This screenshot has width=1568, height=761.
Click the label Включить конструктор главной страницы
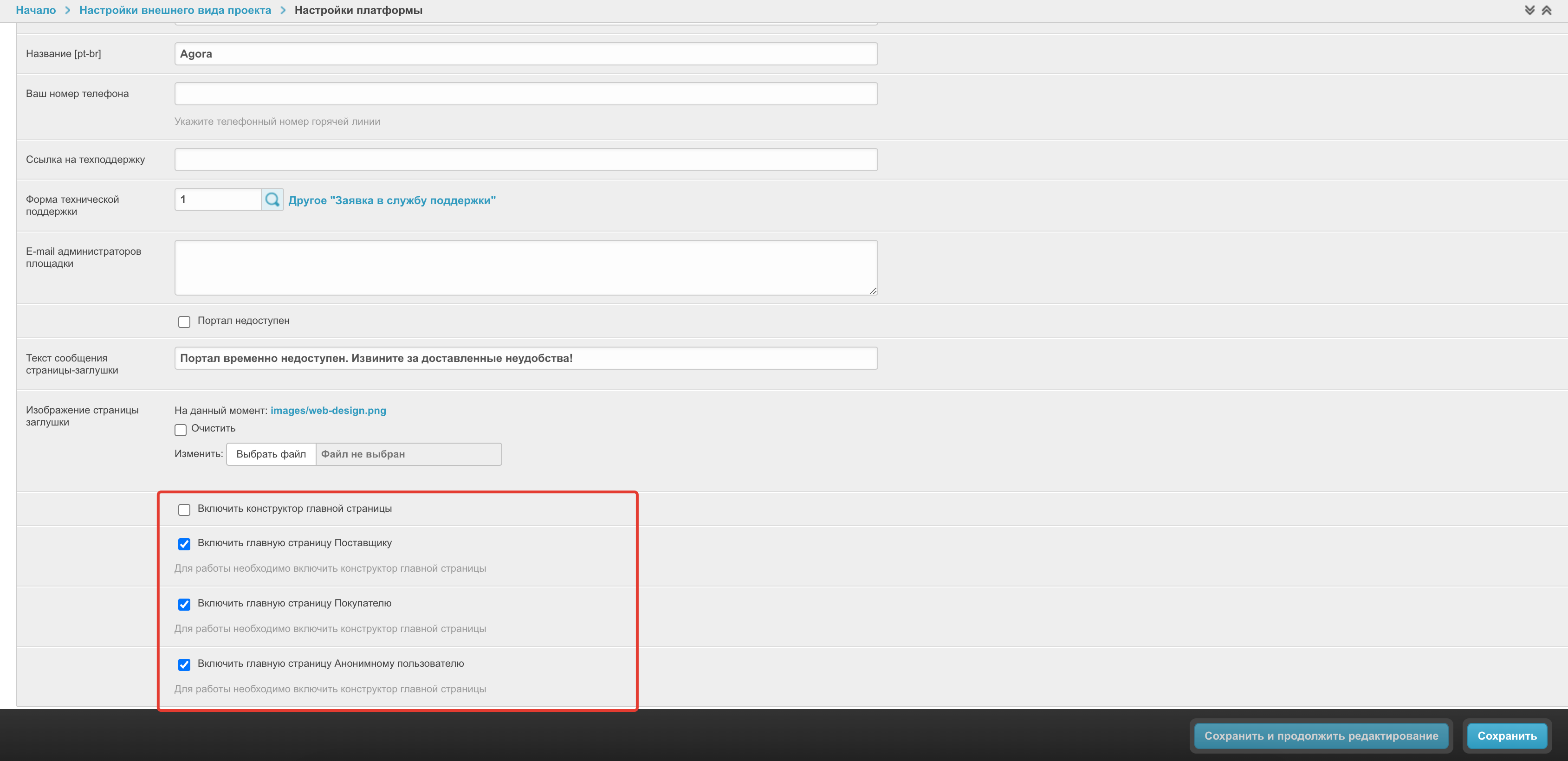coord(295,509)
